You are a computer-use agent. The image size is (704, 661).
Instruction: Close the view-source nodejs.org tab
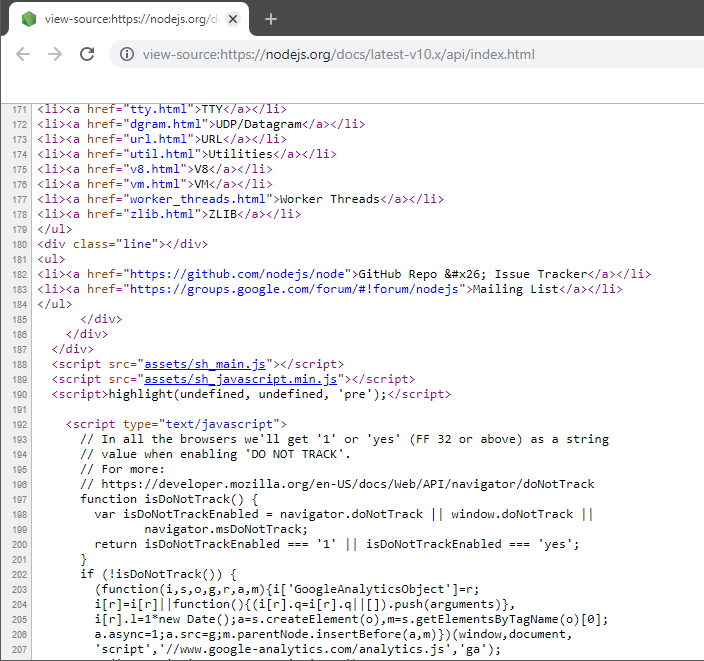click(233, 19)
